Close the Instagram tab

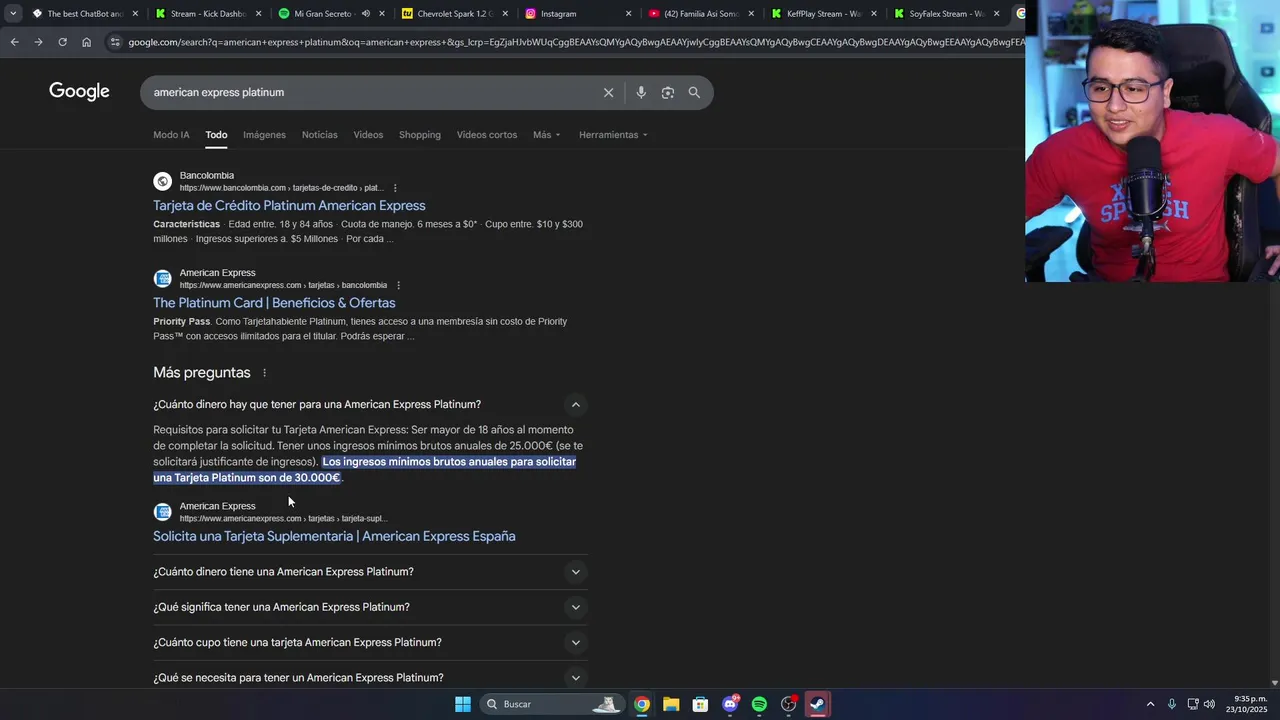coord(628,14)
